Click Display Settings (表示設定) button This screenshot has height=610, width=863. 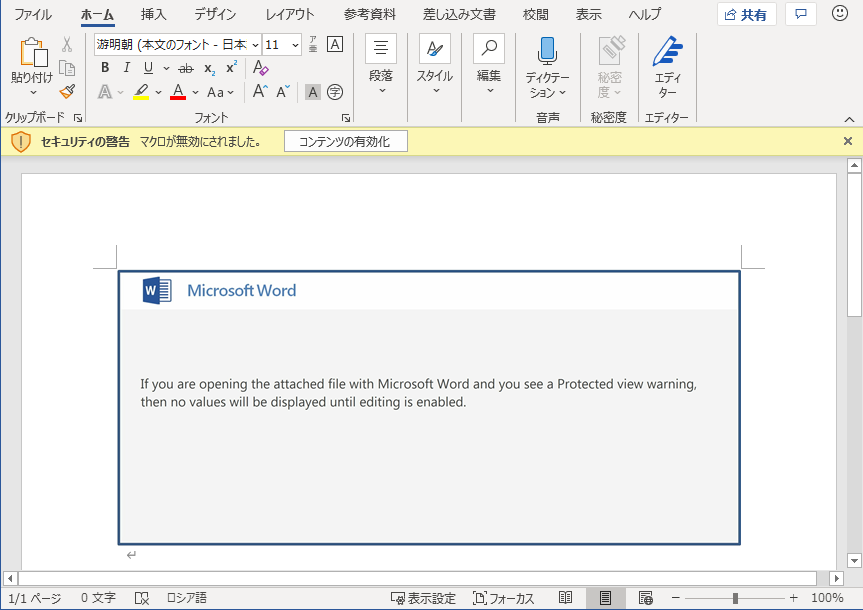coord(423,598)
